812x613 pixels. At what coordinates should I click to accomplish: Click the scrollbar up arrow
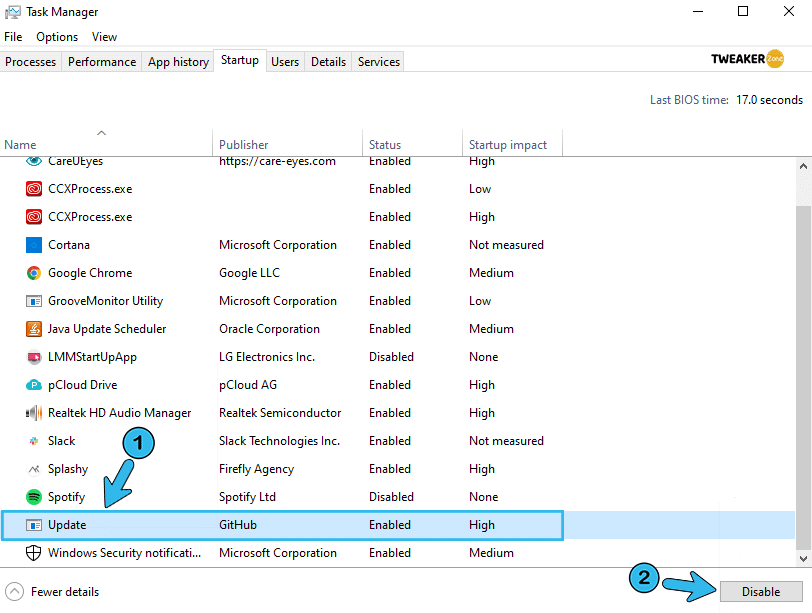click(803, 166)
